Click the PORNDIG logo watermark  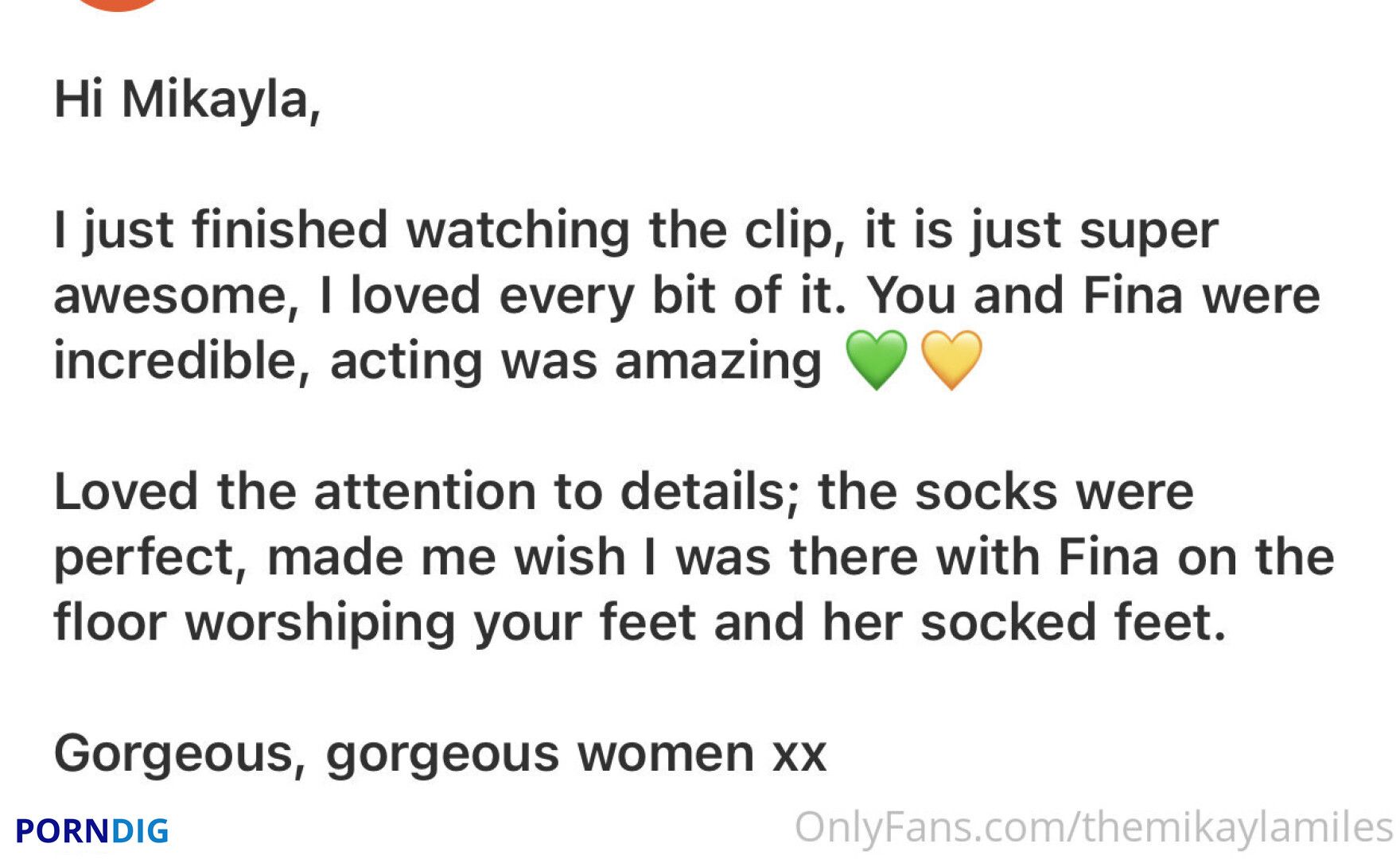tap(92, 831)
